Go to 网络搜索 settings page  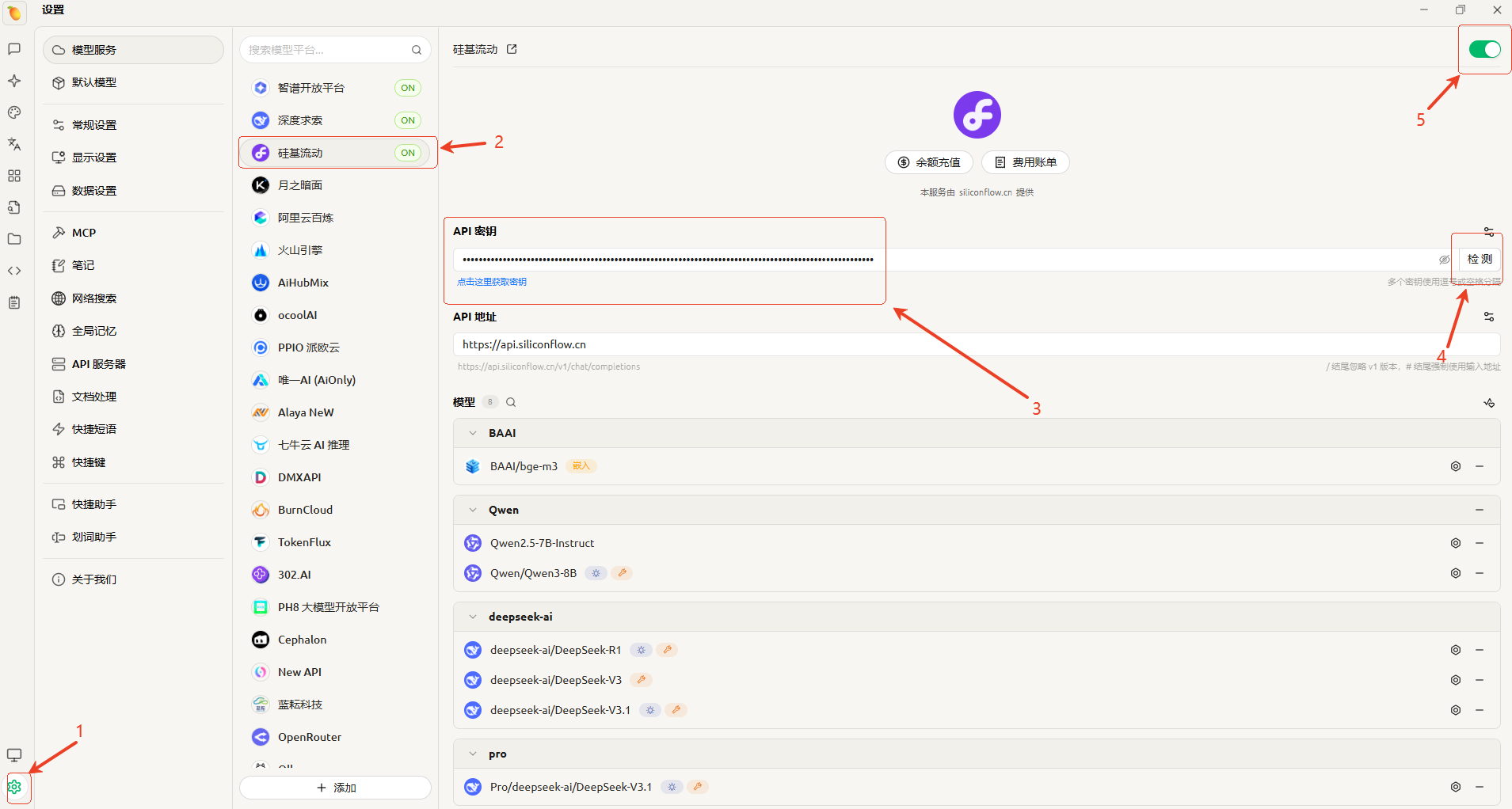(94, 298)
